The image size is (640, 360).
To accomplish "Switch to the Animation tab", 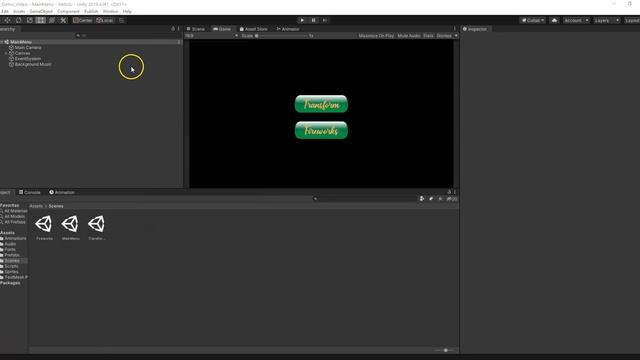I will 62,192.
